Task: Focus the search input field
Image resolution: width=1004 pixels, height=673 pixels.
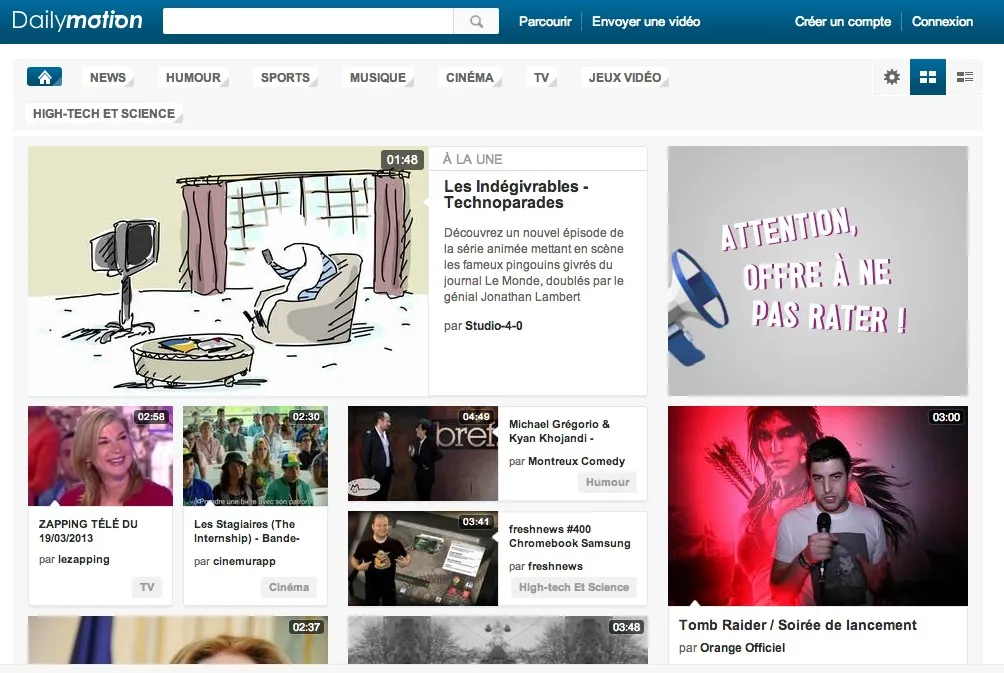Action: click(308, 21)
